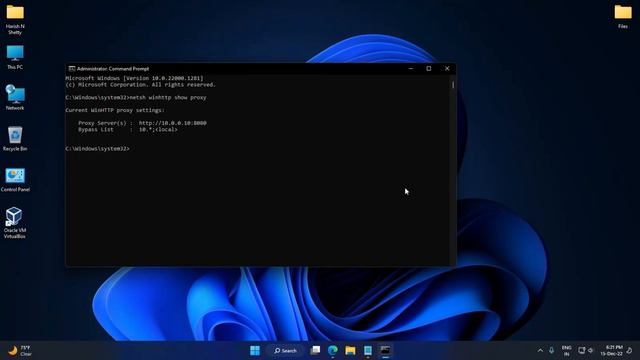This screenshot has width=640, height=360.
Task: Open the clock and date flyout
Action: click(611, 351)
